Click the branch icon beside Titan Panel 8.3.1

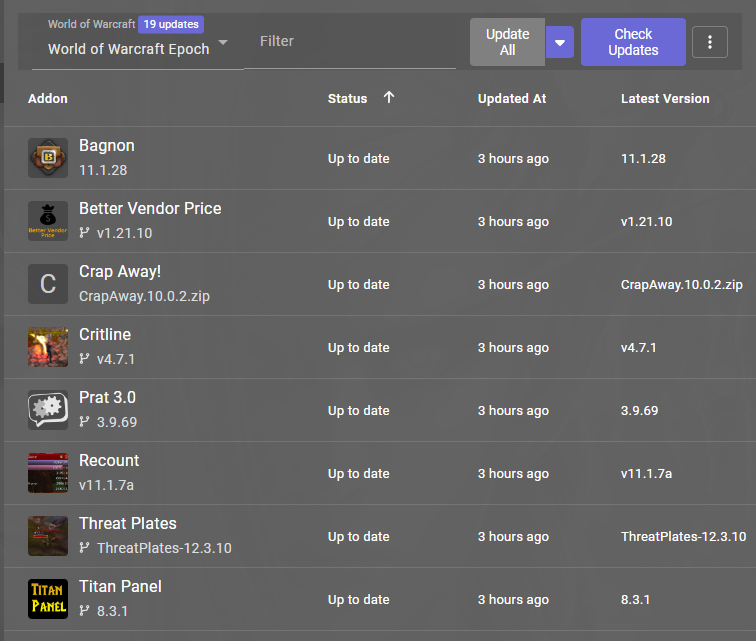84,611
